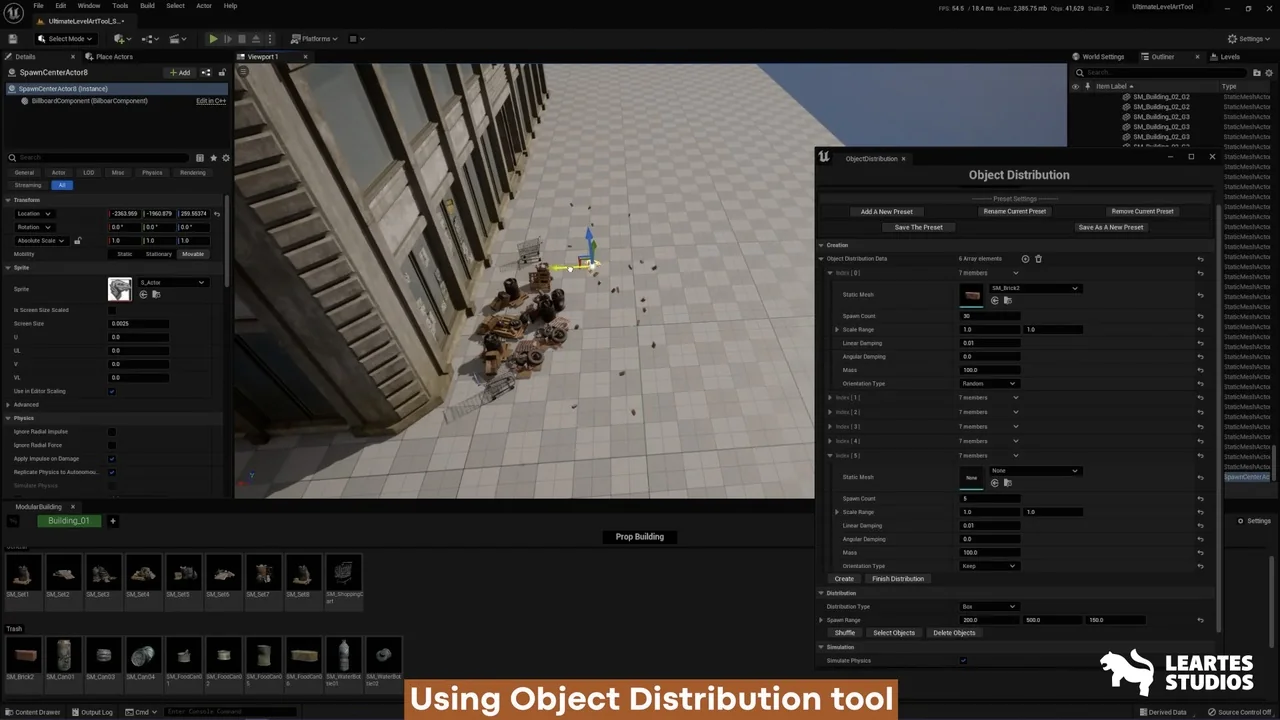The image size is (1280, 720).
Task: Open the Build menu
Action: pyautogui.click(x=147, y=6)
